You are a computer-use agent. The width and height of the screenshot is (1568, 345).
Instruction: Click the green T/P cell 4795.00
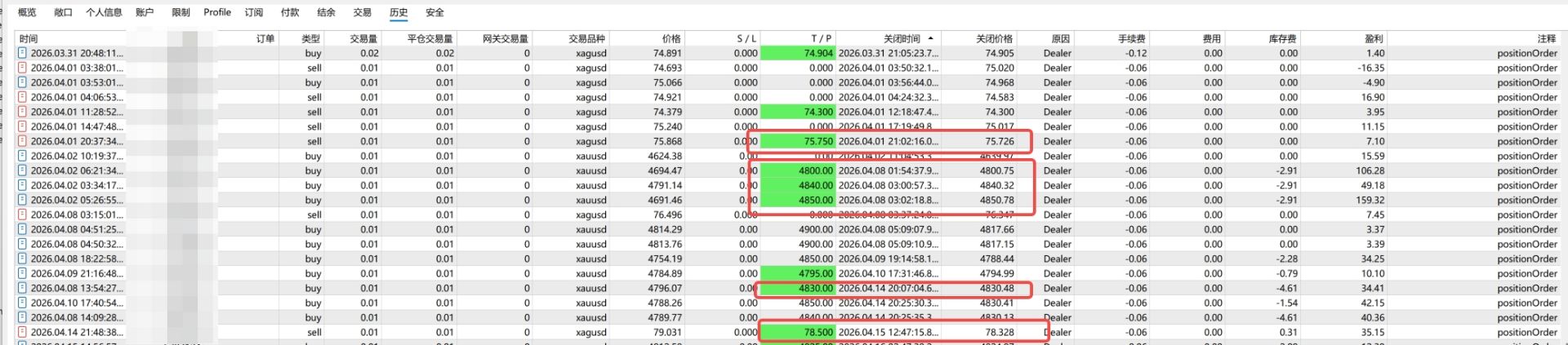[798, 273]
